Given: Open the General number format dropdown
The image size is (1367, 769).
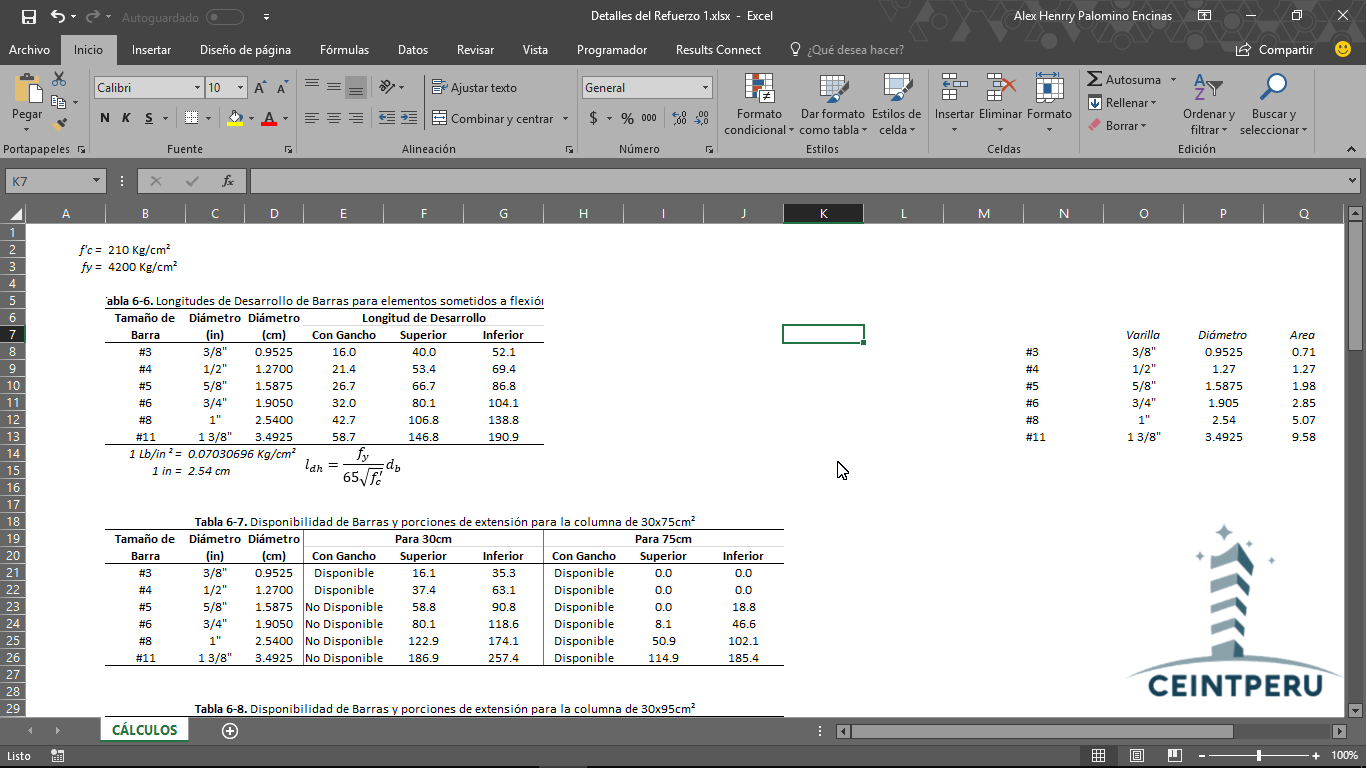Looking at the screenshot, I should [705, 88].
